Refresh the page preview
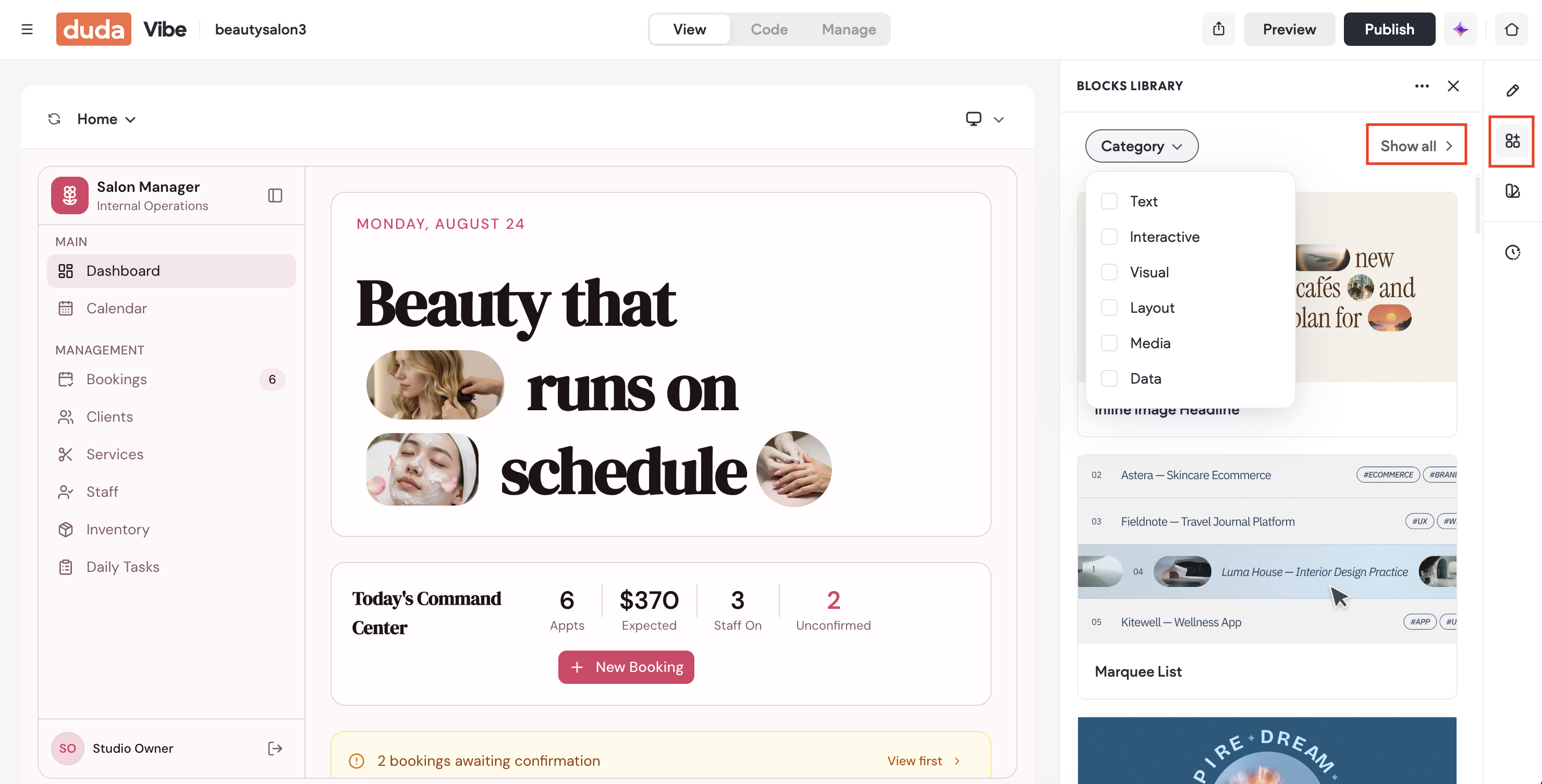This screenshot has width=1542, height=784. pos(54,119)
